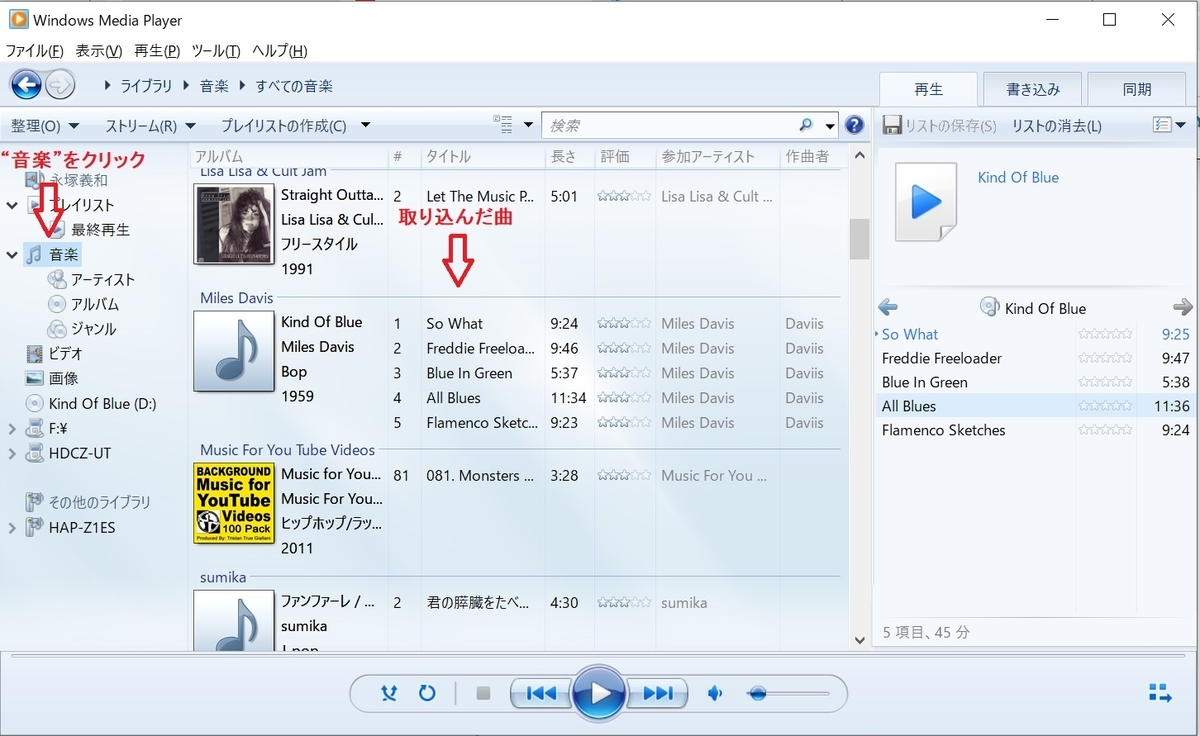Select ビデオ in the navigation tree
The image size is (1200, 736).
tap(65, 354)
